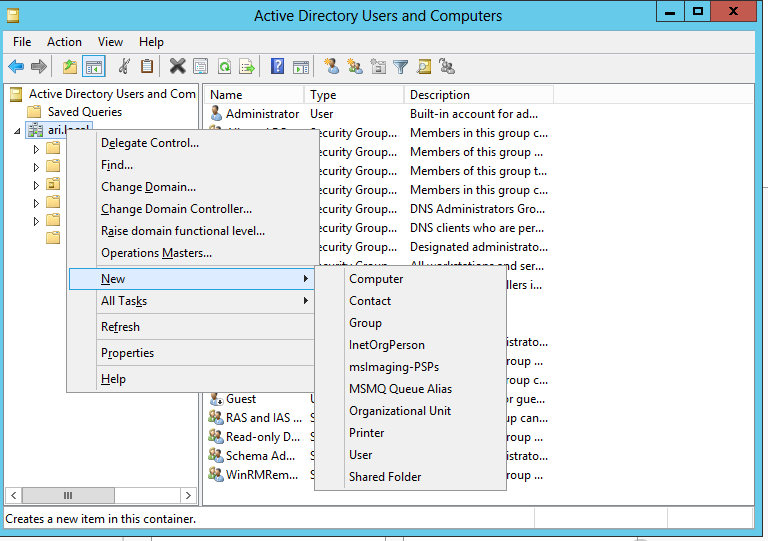Click tree pane scrollbar left arrow
Screen dimensions: 768x541
(x=14, y=495)
